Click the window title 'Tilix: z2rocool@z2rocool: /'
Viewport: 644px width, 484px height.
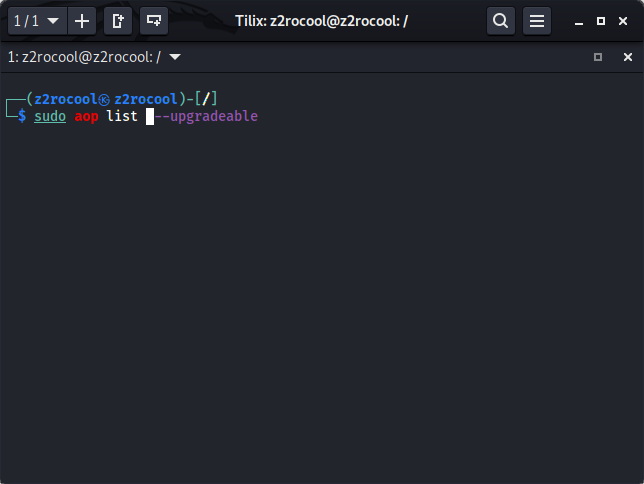(x=321, y=21)
